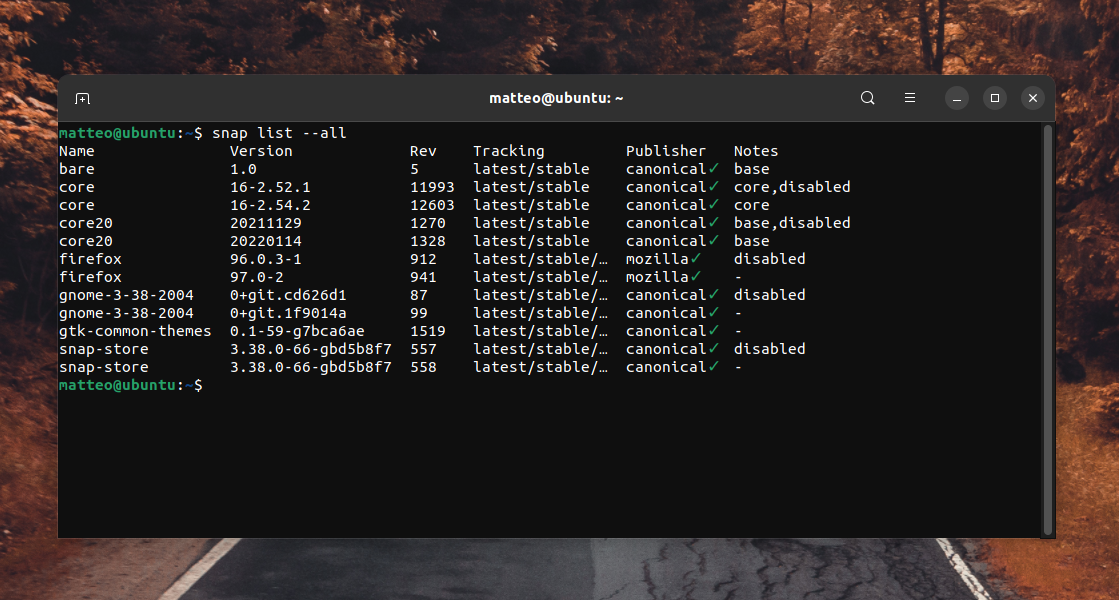Click the "snap list --all" command text
This screenshot has height=600, width=1119.
(x=279, y=133)
